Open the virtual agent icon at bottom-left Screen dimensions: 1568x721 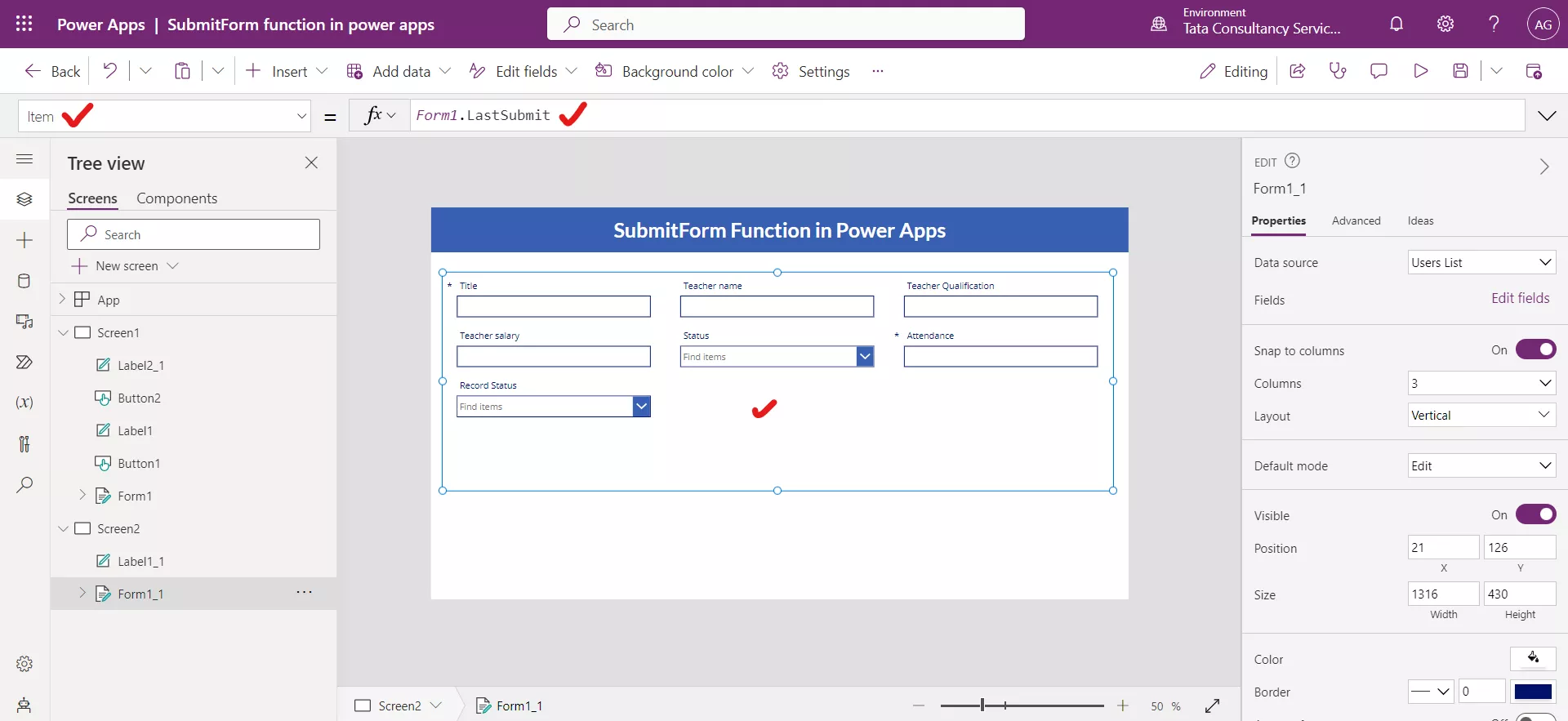pyautogui.click(x=24, y=705)
